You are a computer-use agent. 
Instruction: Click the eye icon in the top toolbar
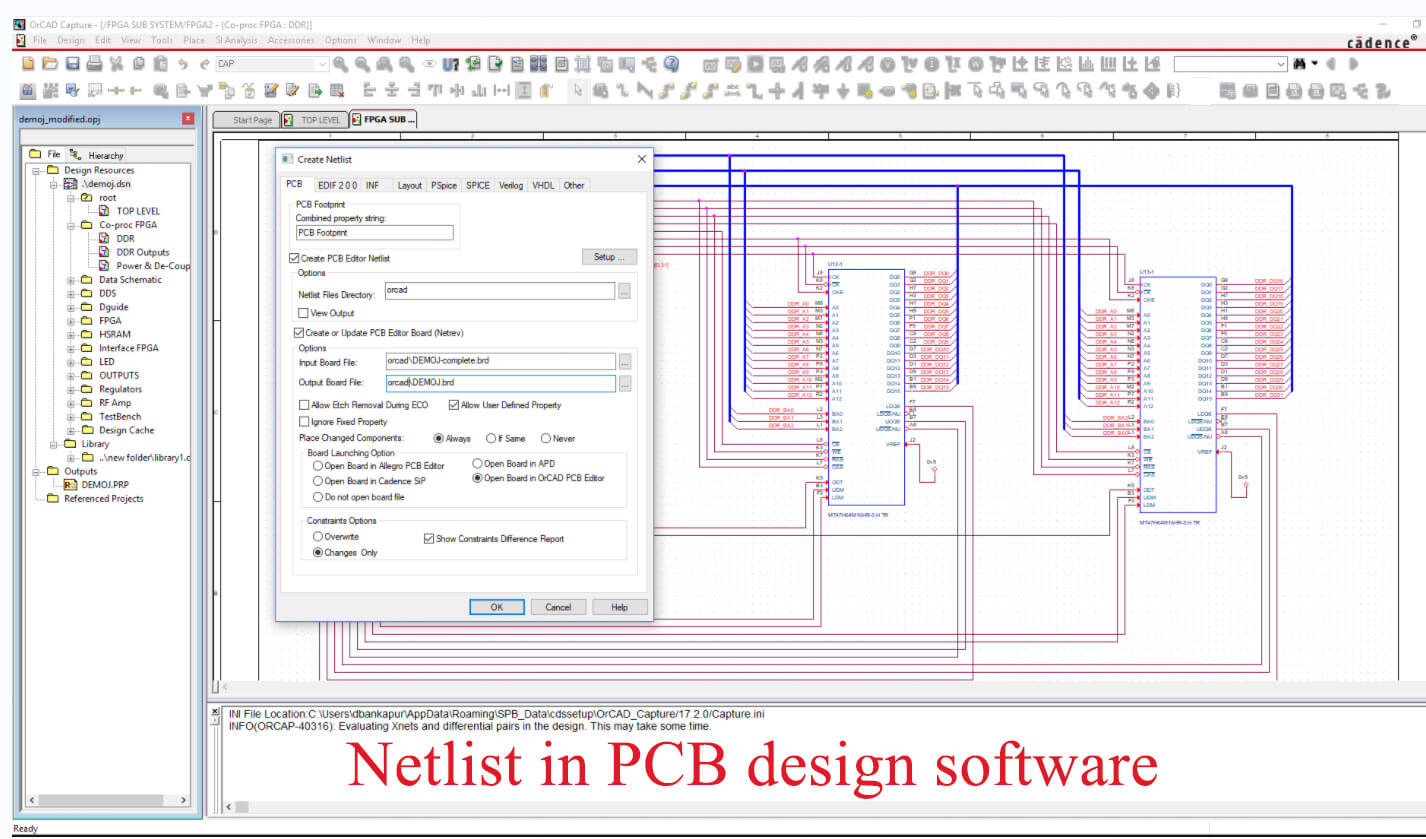pos(429,64)
